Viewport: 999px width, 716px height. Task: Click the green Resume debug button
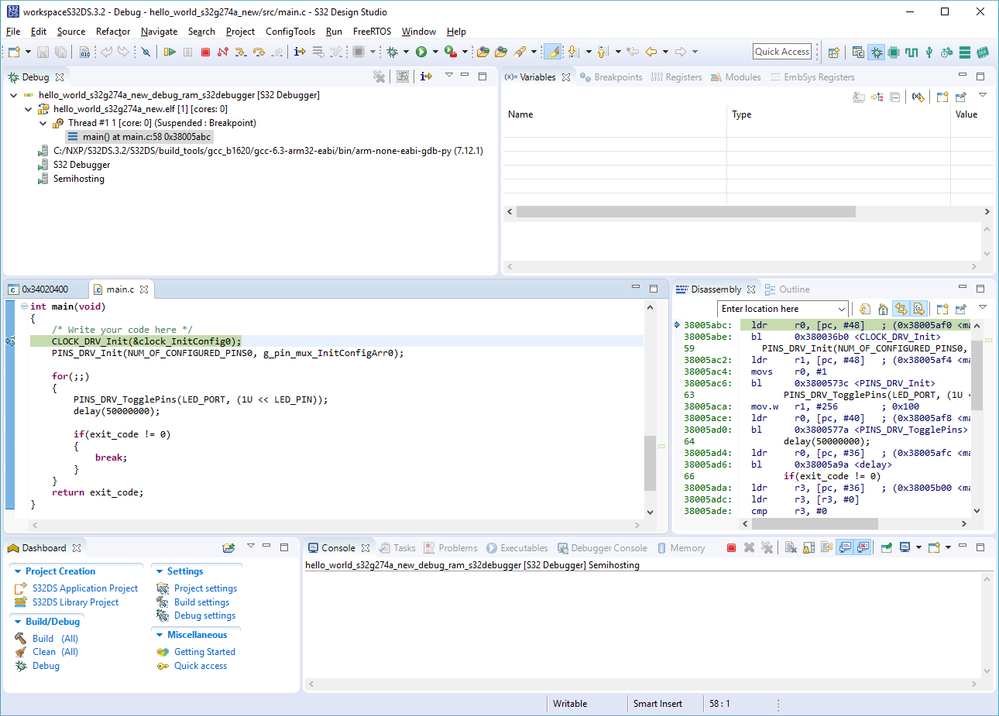169,52
